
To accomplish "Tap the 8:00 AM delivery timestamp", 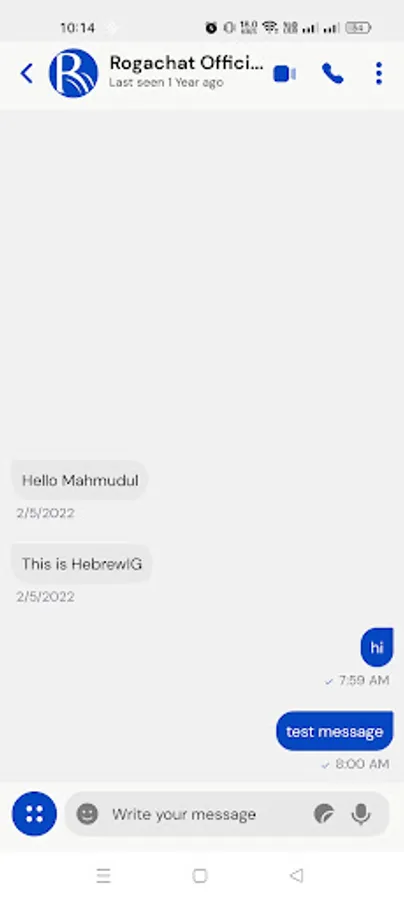I will point(362,764).
